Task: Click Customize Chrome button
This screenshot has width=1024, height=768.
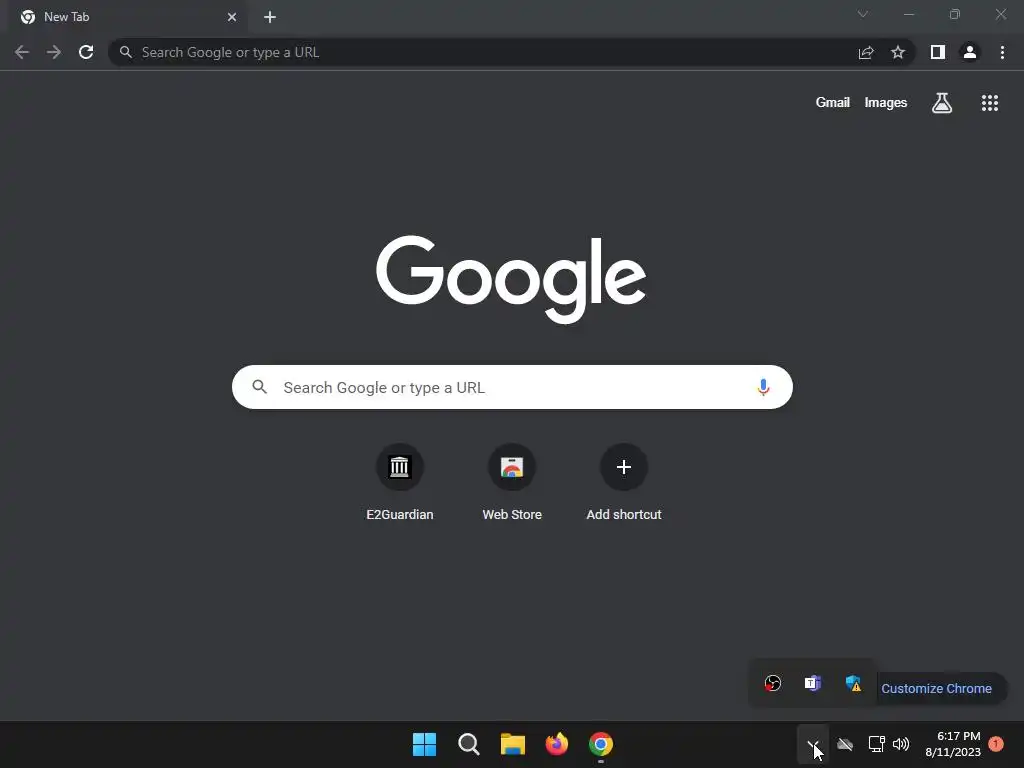Action: coord(936,688)
